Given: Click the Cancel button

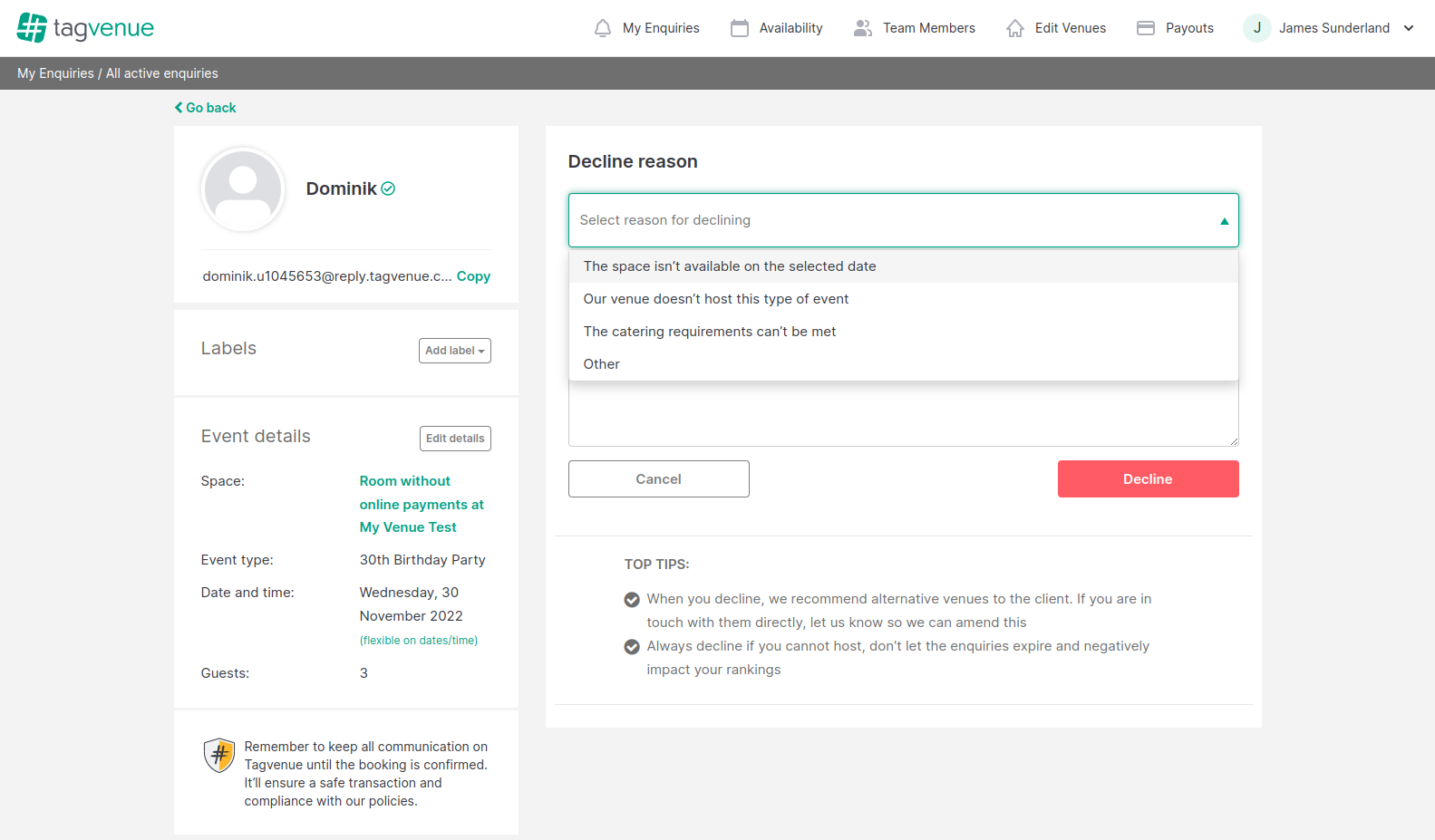Looking at the screenshot, I should (x=659, y=478).
